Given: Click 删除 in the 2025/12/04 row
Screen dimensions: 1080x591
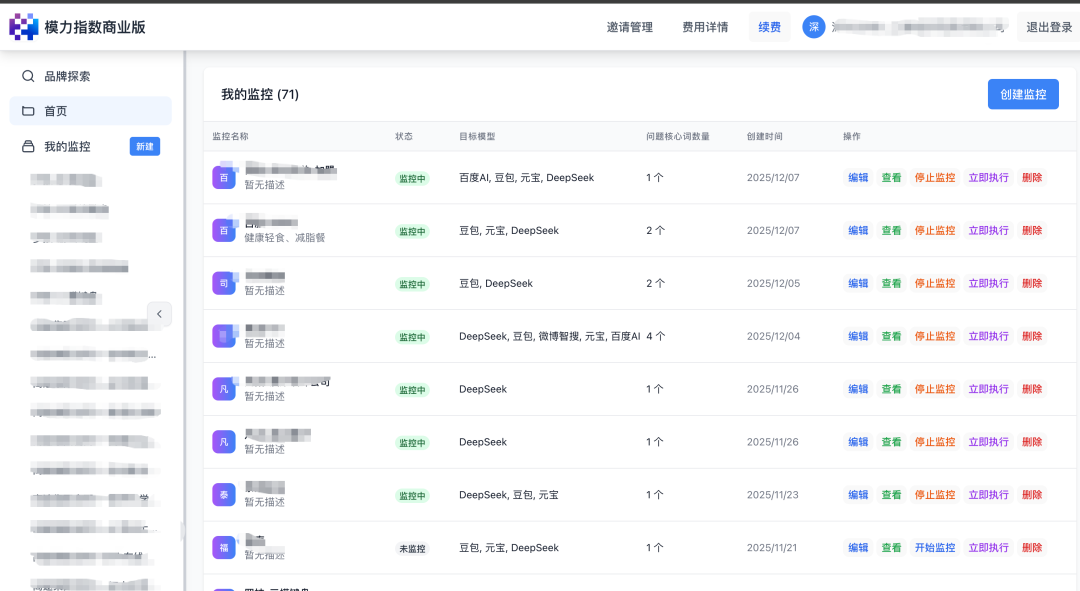Looking at the screenshot, I should click(x=1032, y=336).
